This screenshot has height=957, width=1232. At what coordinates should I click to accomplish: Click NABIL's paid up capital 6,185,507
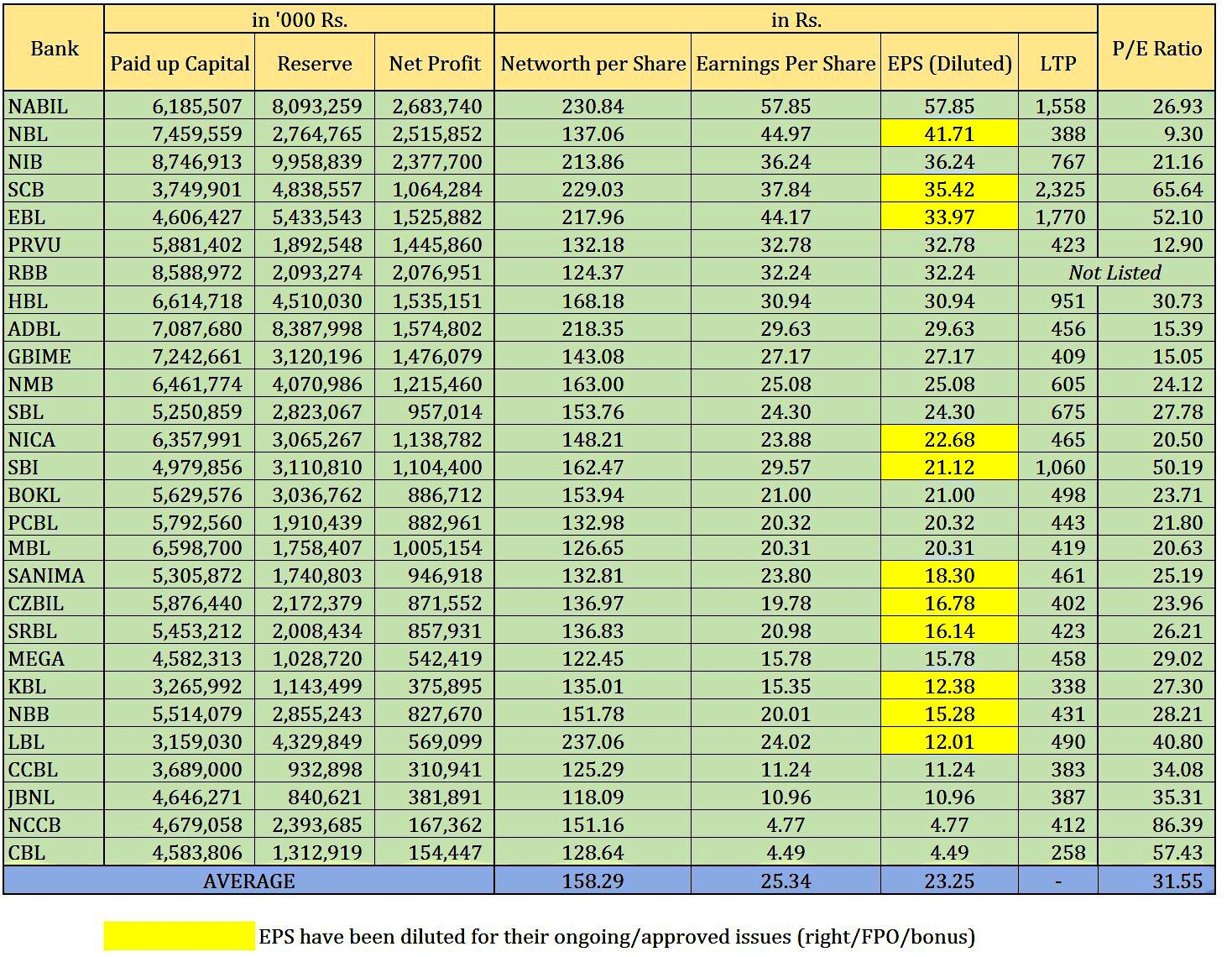[180, 106]
